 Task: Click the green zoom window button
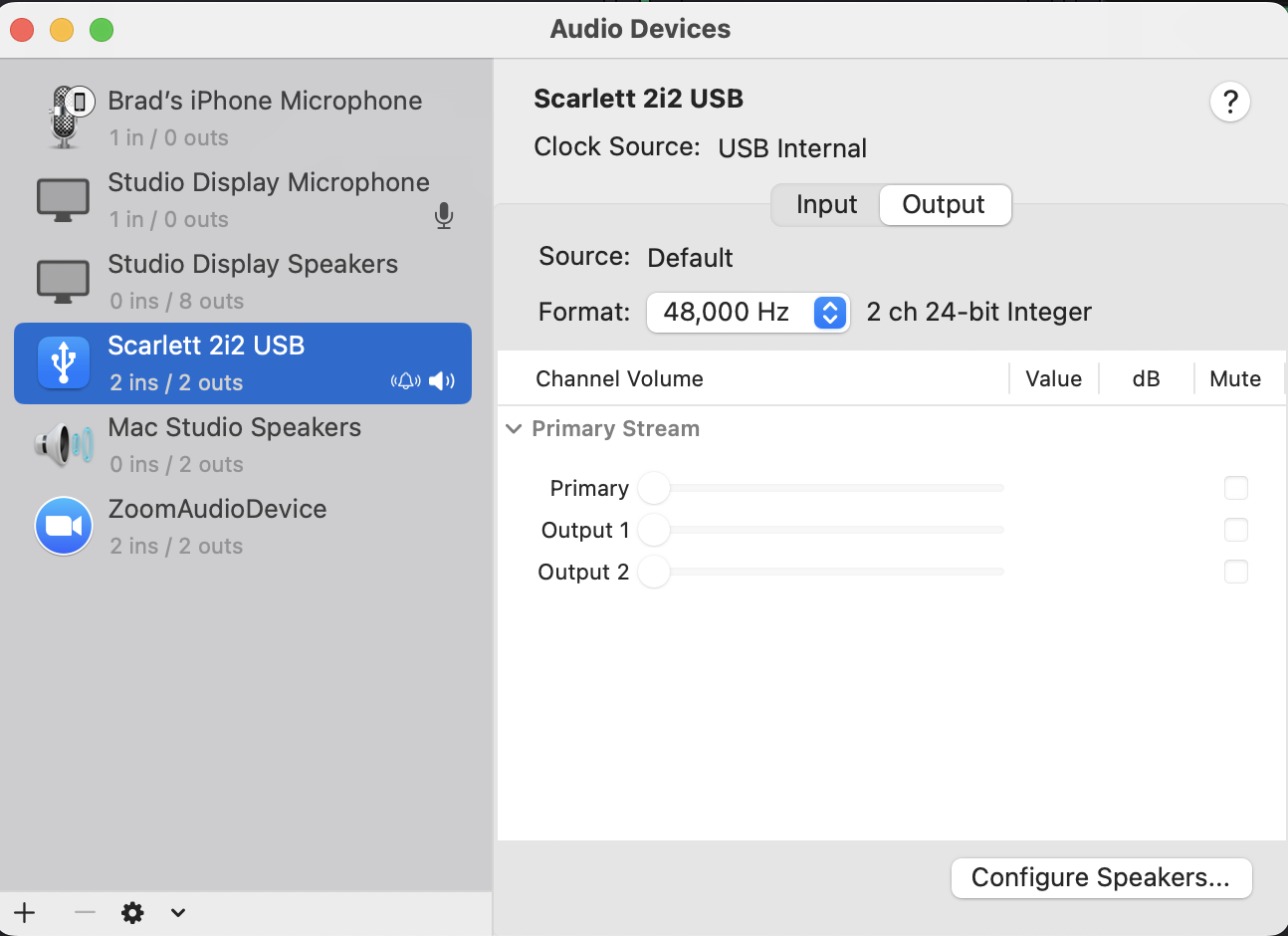click(x=102, y=30)
